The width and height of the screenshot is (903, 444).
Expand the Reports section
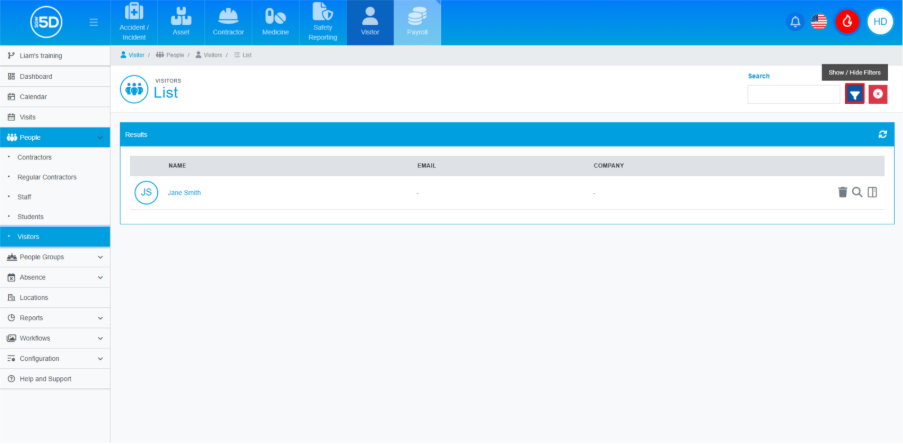(55, 318)
